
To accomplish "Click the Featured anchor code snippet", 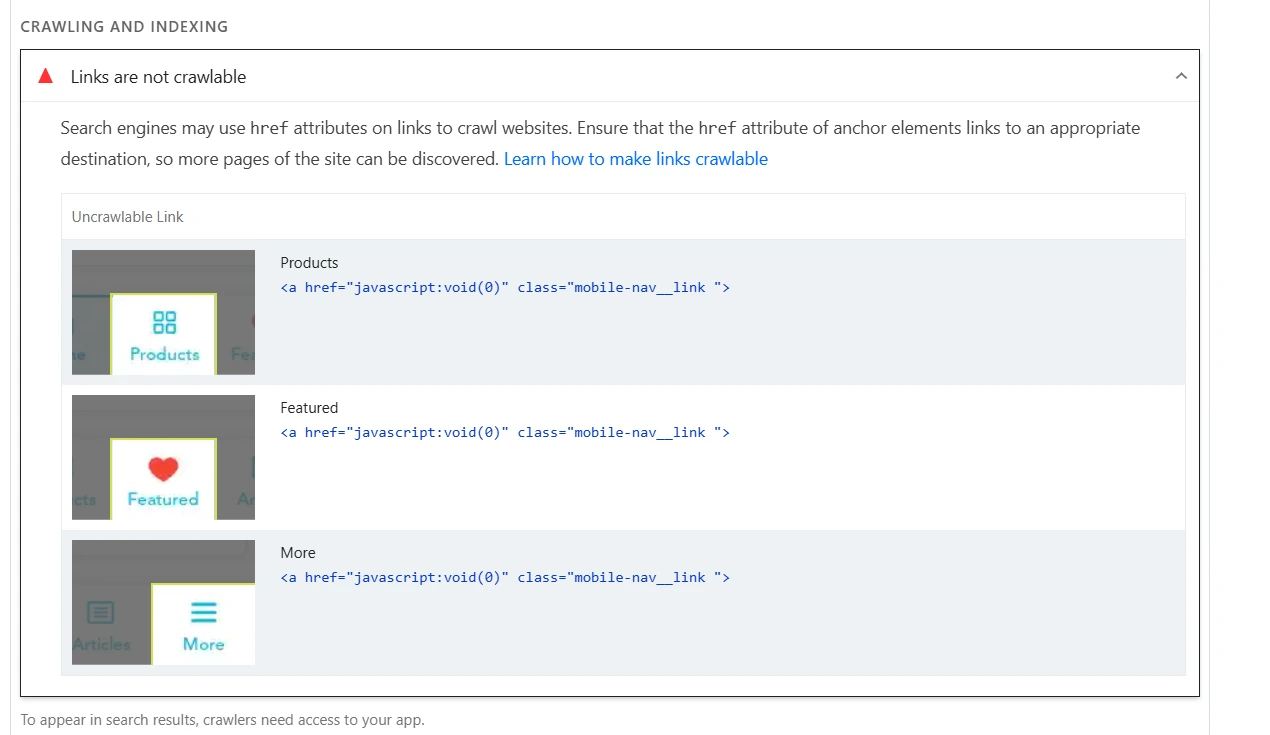I will tap(505, 433).
